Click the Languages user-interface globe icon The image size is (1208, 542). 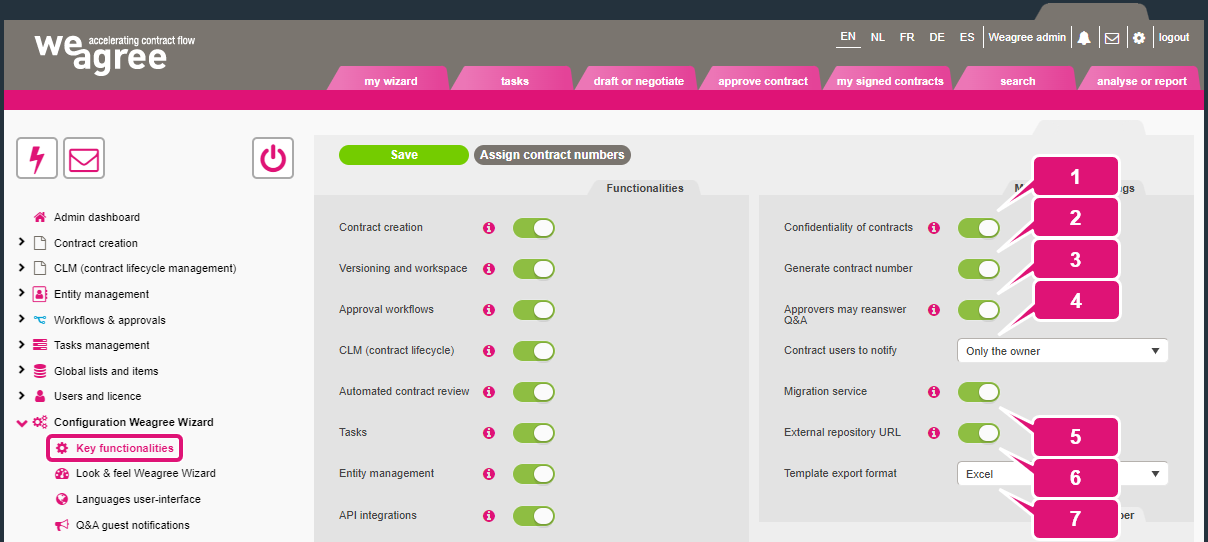[62, 499]
